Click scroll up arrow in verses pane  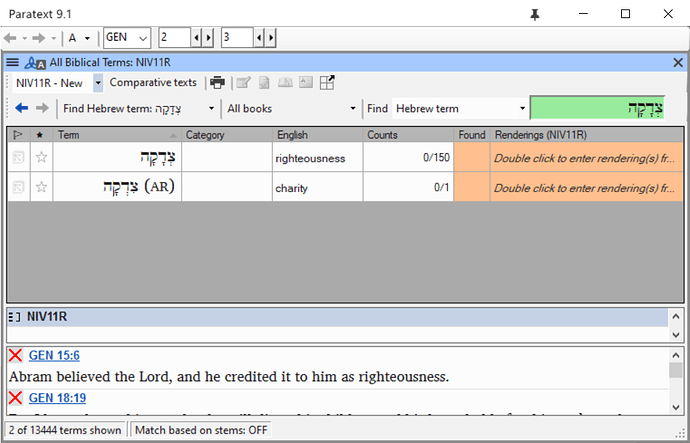point(676,355)
